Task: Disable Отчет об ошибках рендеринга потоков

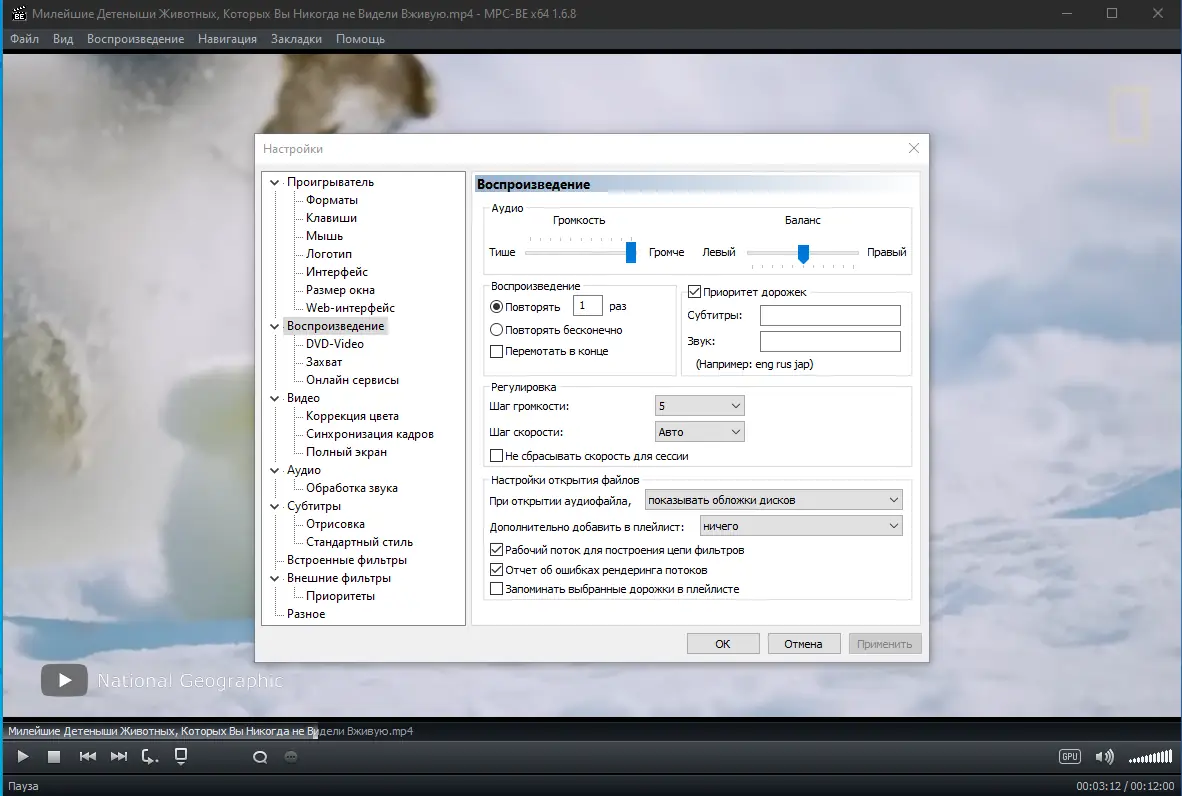Action: point(497,569)
